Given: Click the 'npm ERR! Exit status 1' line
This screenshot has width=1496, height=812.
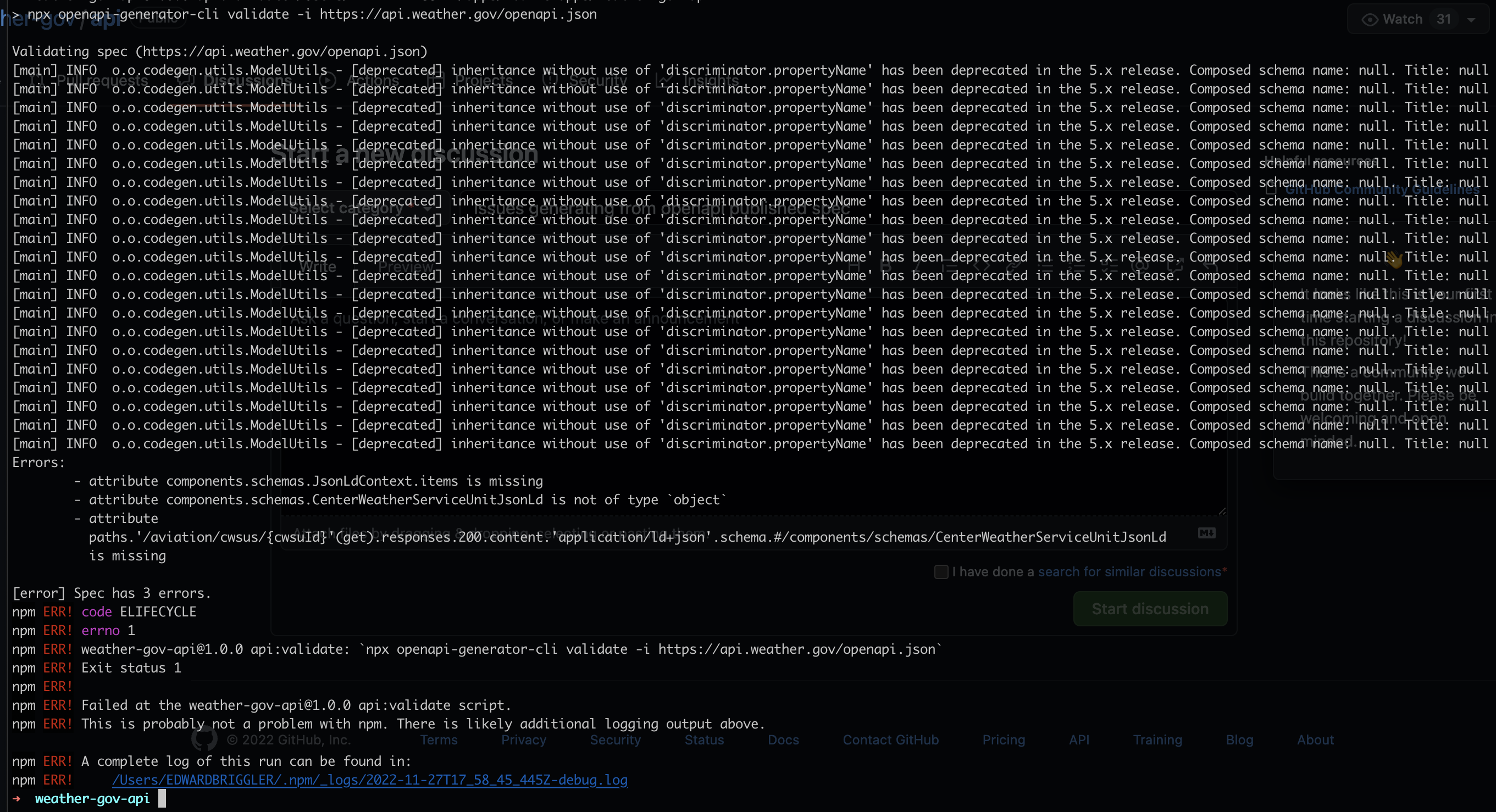Looking at the screenshot, I should point(97,668).
